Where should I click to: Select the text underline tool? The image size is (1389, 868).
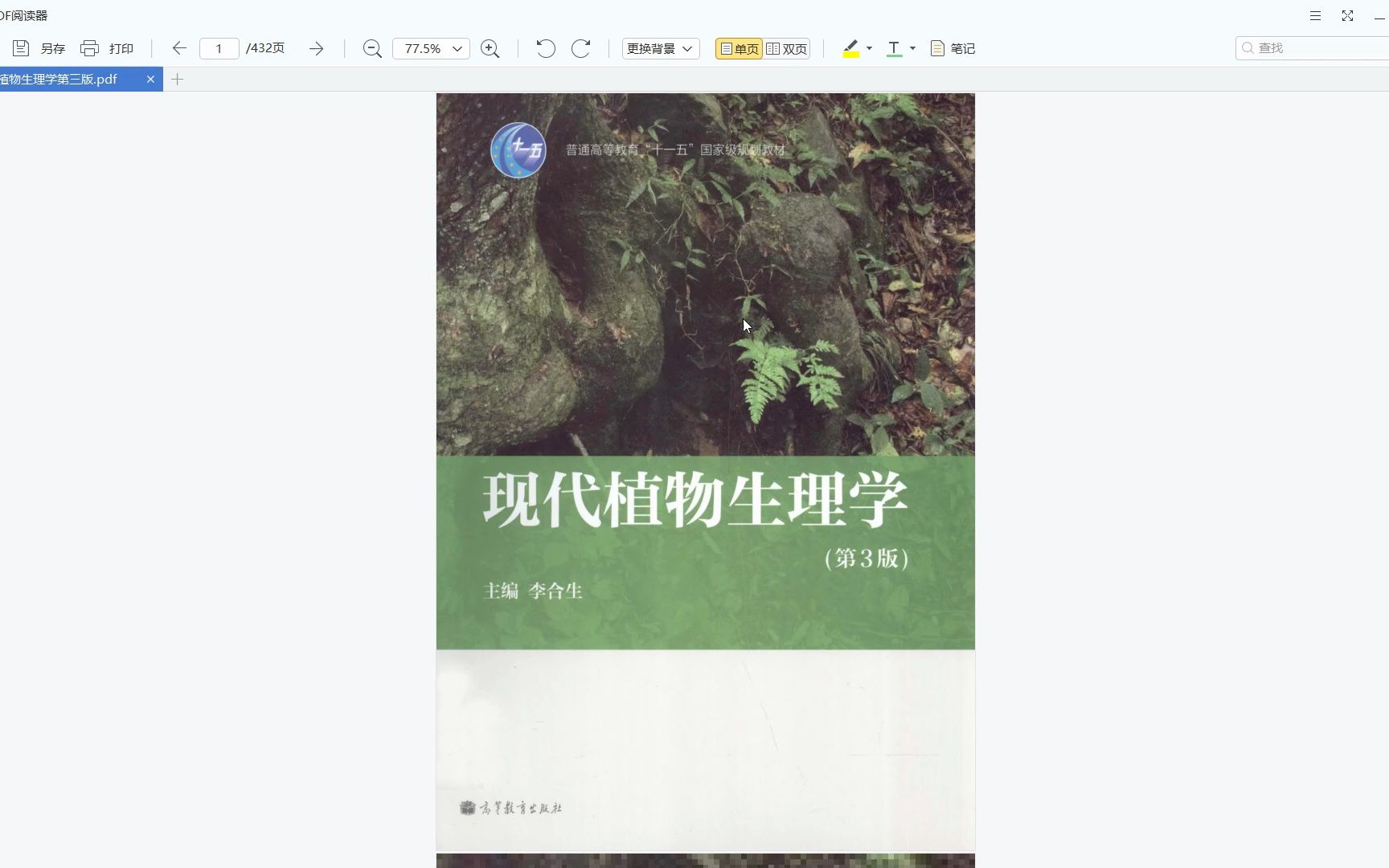click(x=894, y=48)
